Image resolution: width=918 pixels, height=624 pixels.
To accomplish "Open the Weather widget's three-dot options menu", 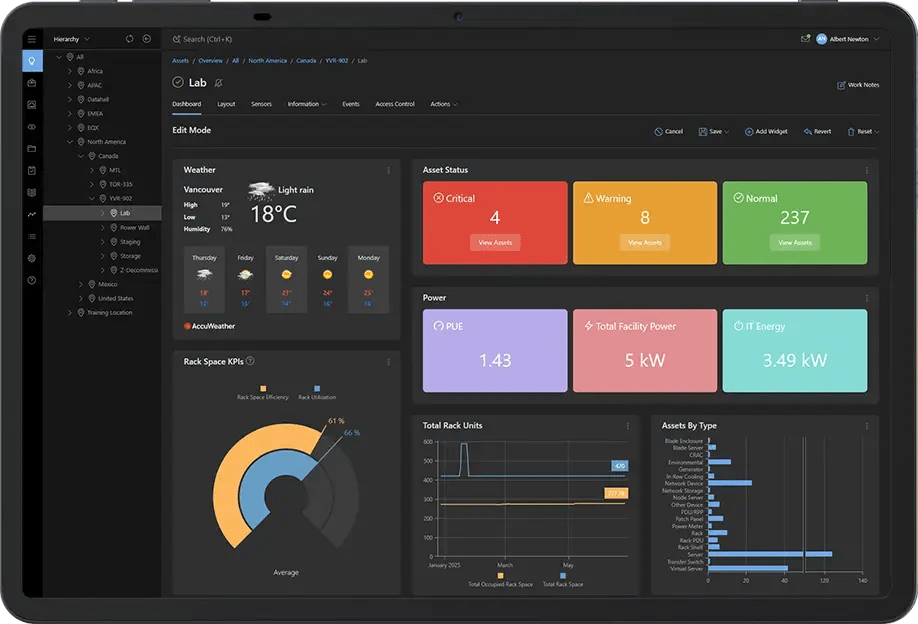I will (x=389, y=169).
